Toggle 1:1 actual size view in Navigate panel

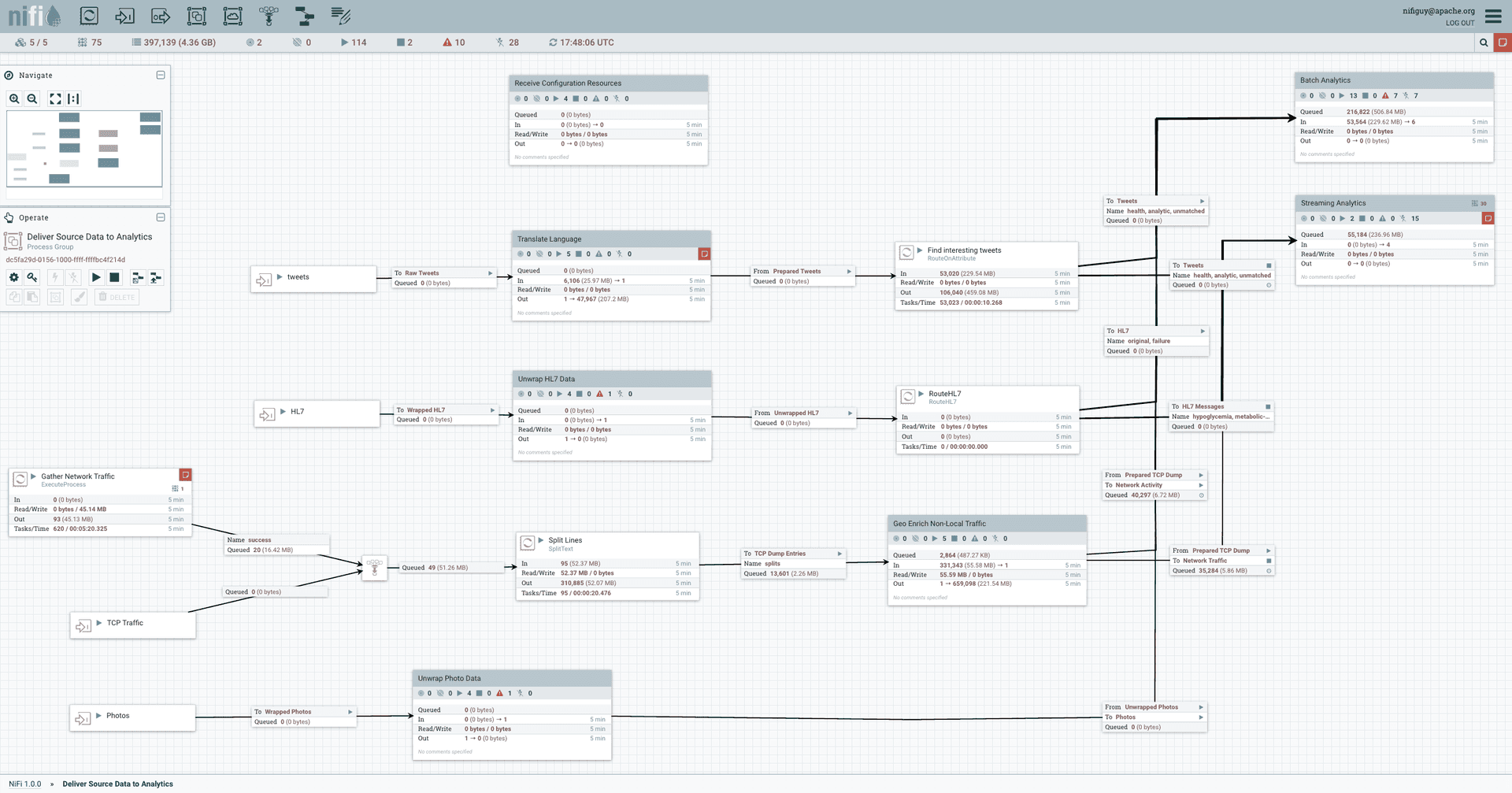click(72, 98)
